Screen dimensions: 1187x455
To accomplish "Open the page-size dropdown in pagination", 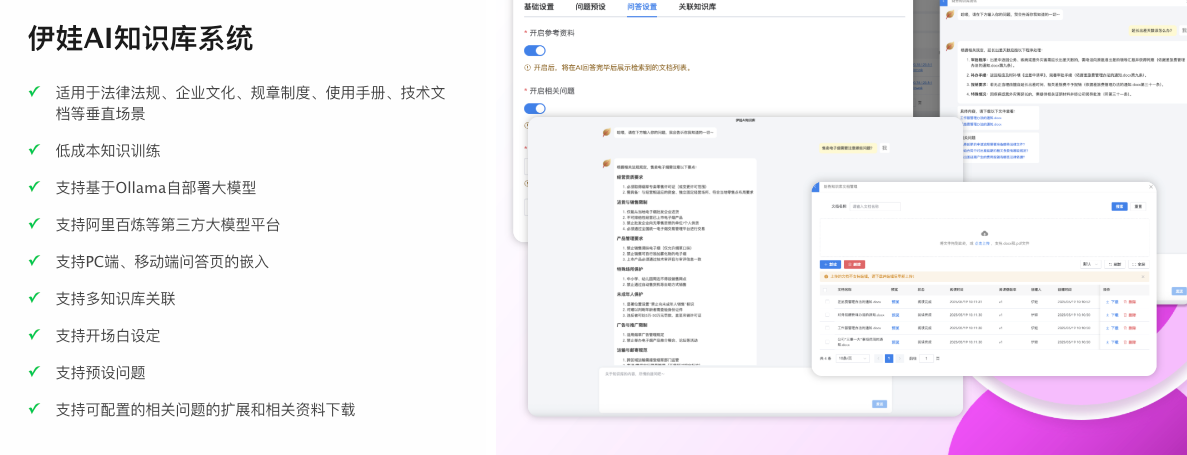I will click(x=852, y=358).
